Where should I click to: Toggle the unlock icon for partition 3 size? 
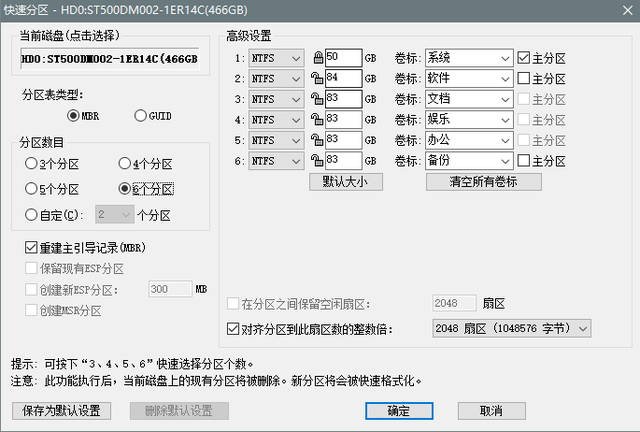pyautogui.click(x=317, y=99)
